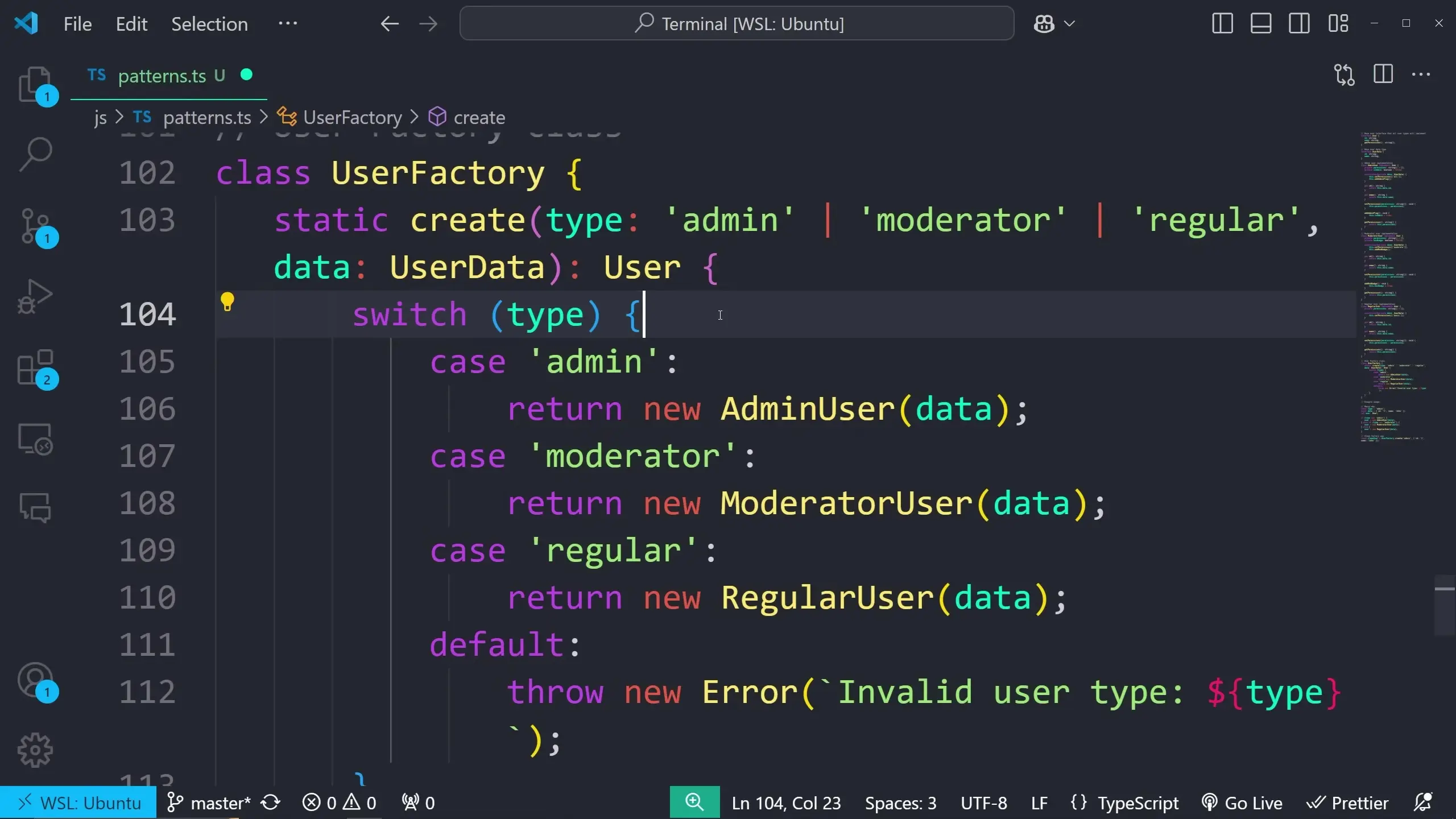Screen dimensions: 1456x819
Task: Open the Run and Debug view
Action: coord(35,296)
